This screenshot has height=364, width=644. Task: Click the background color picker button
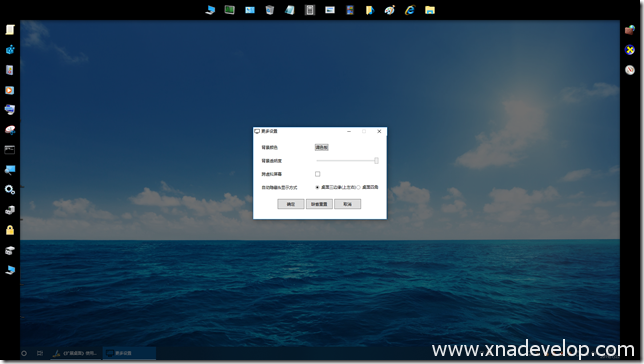322,147
